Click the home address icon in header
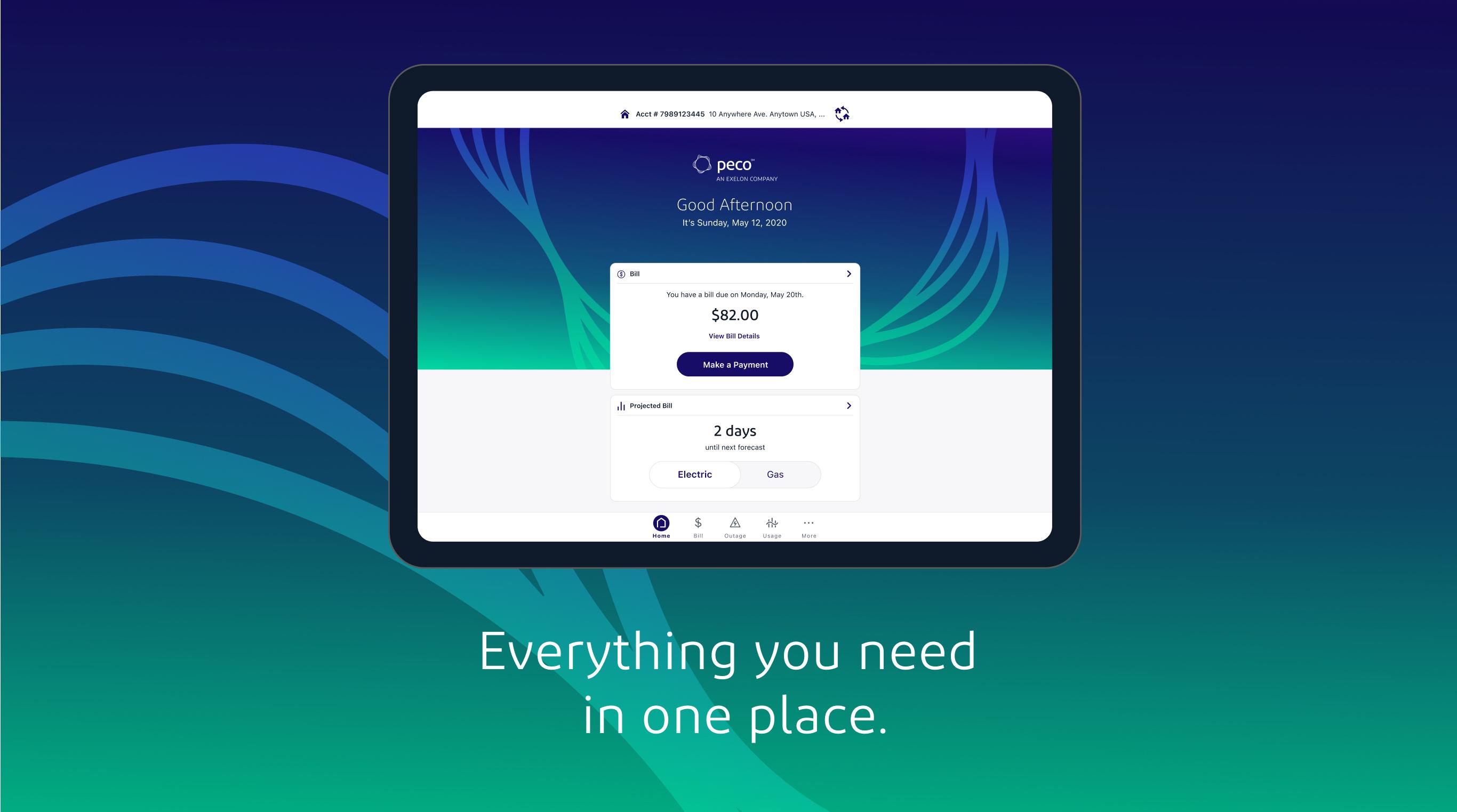Image resolution: width=1457 pixels, height=812 pixels. (x=624, y=113)
